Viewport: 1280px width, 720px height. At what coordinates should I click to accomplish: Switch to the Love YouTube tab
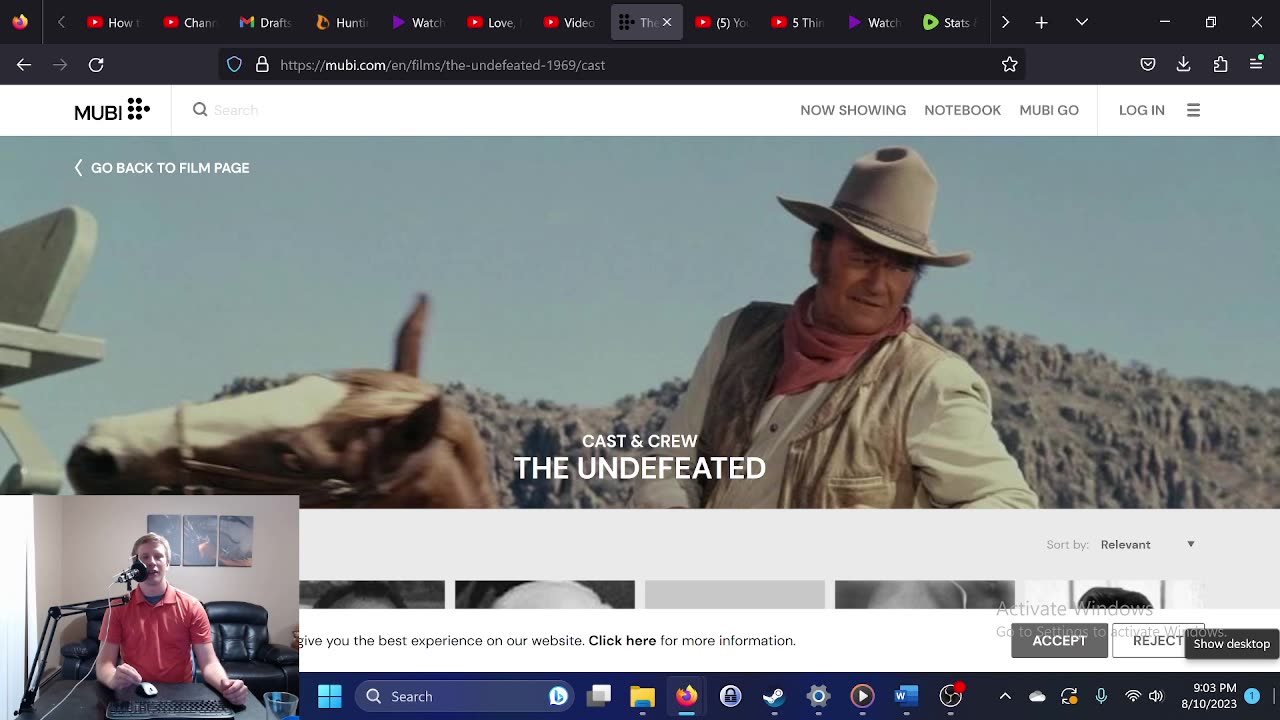(x=495, y=22)
